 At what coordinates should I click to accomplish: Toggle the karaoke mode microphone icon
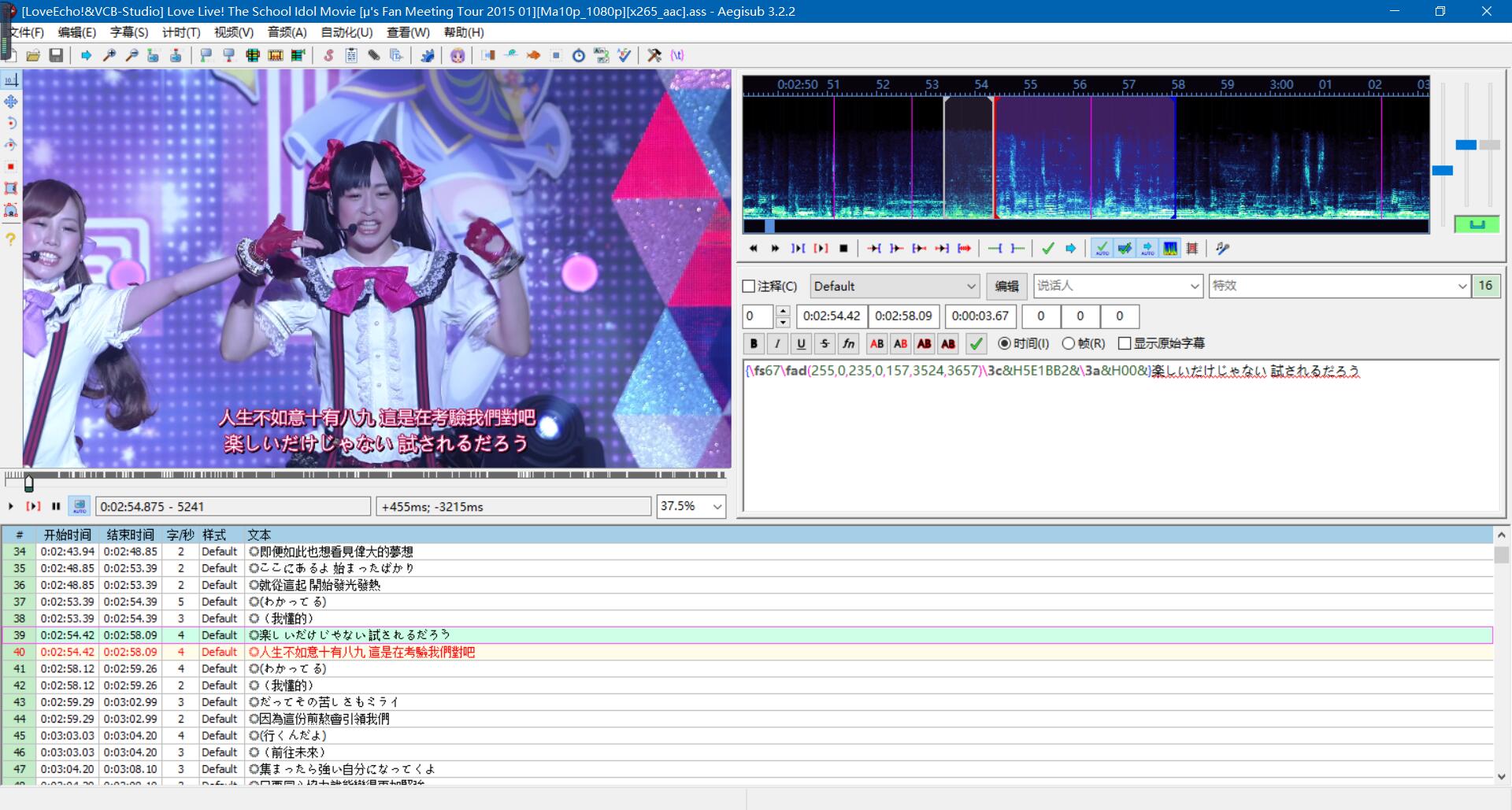click(1222, 248)
